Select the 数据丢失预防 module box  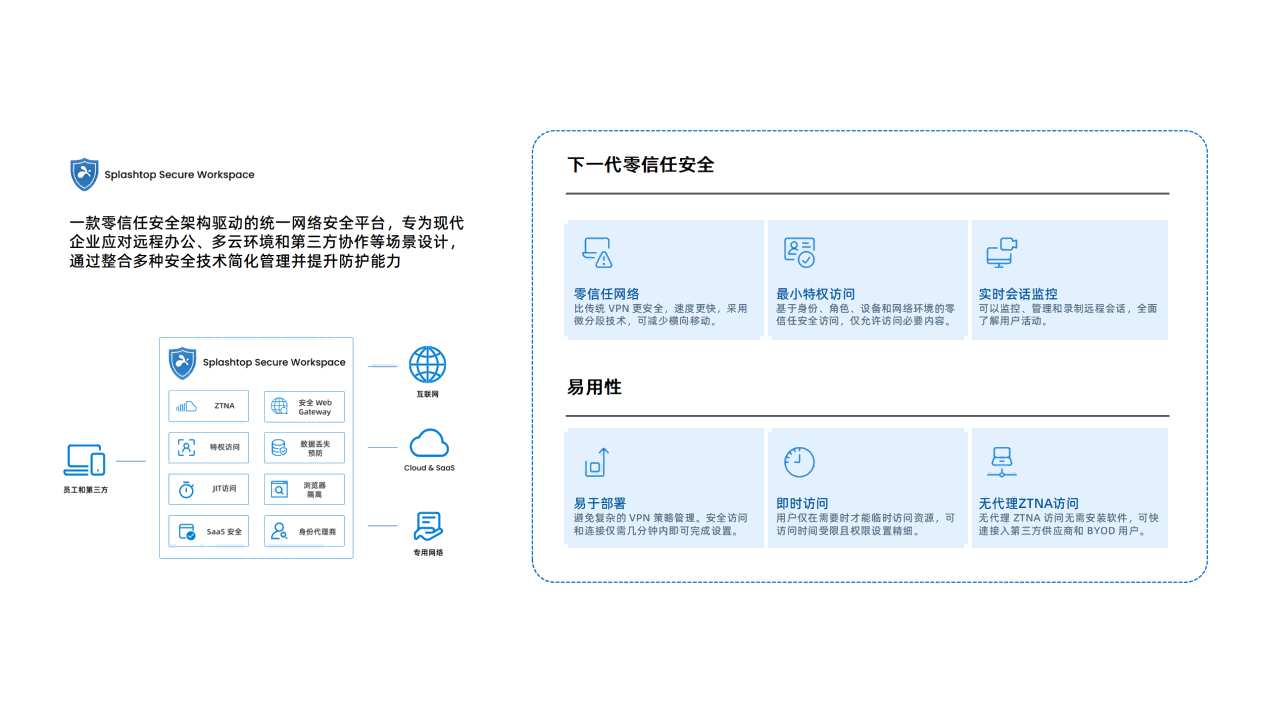304,448
